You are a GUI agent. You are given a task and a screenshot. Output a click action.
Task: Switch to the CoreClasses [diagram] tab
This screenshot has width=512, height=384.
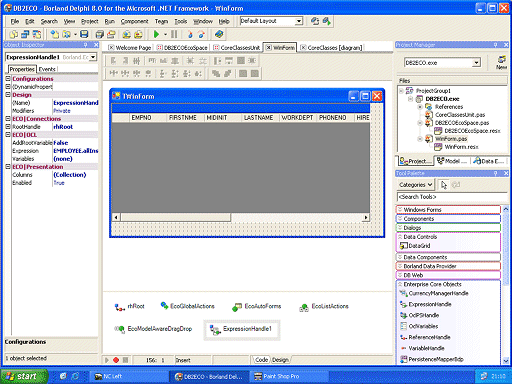pyautogui.click(x=331, y=48)
